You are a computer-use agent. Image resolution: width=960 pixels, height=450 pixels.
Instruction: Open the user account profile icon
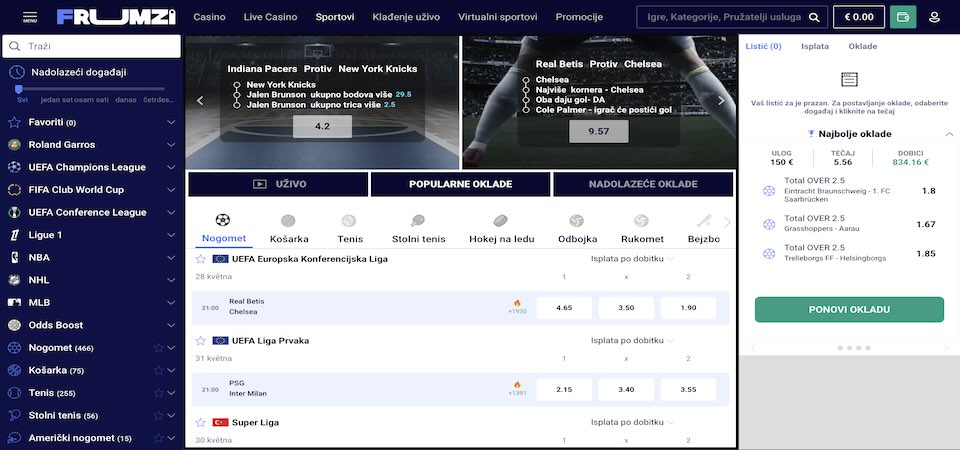[934, 17]
